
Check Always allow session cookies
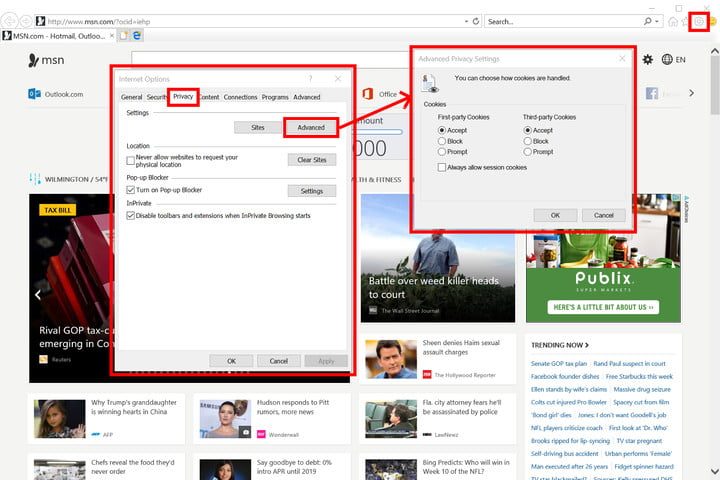[442, 168]
